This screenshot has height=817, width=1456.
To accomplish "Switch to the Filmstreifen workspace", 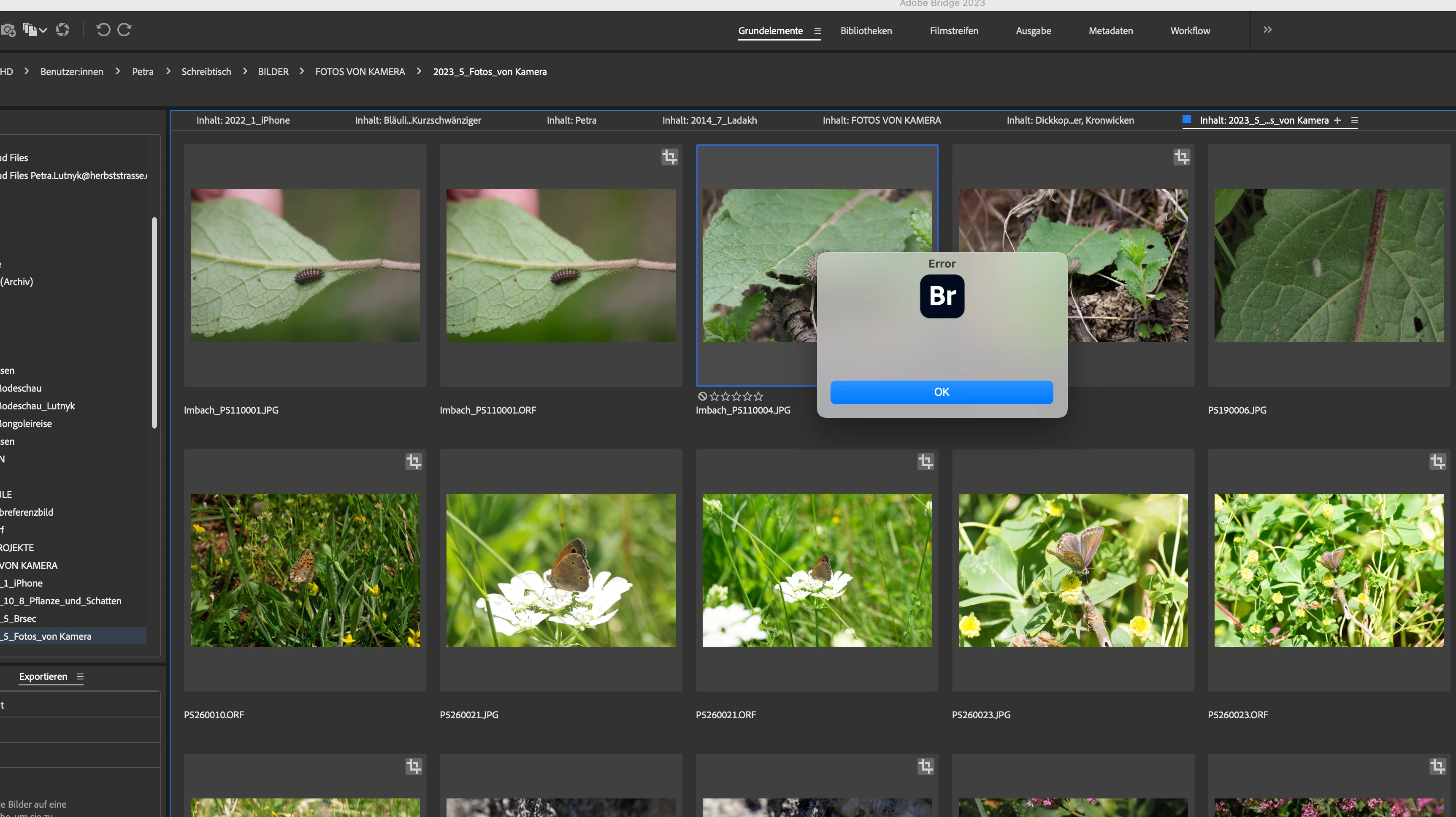I will click(953, 31).
